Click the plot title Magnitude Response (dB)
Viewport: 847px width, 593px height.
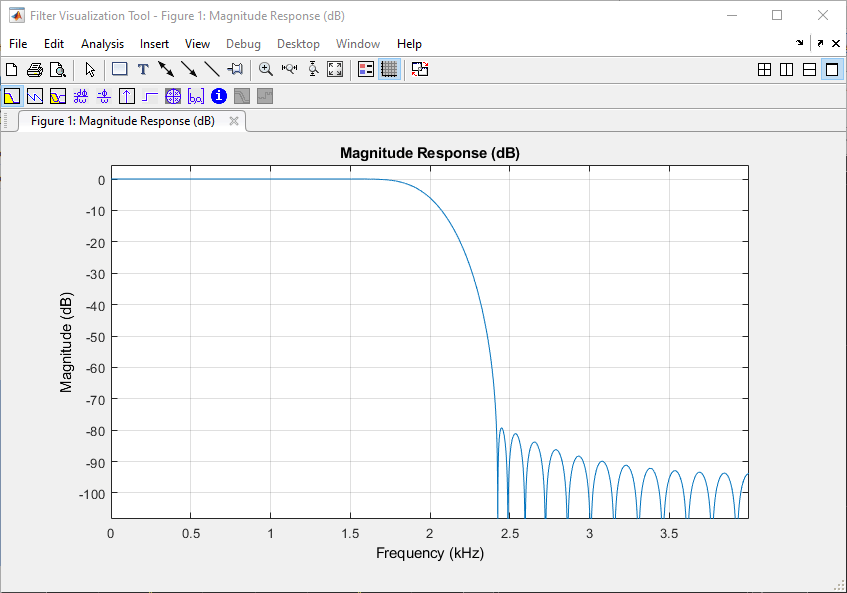(430, 153)
